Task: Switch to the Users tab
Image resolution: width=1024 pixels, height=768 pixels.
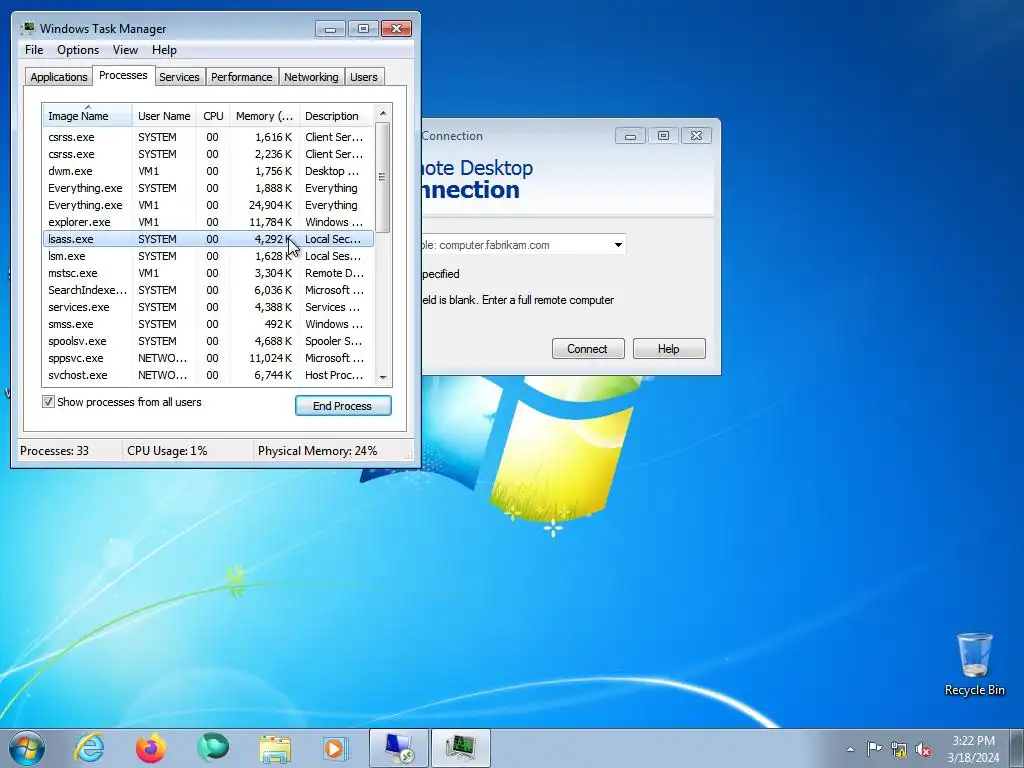Action: click(x=364, y=77)
